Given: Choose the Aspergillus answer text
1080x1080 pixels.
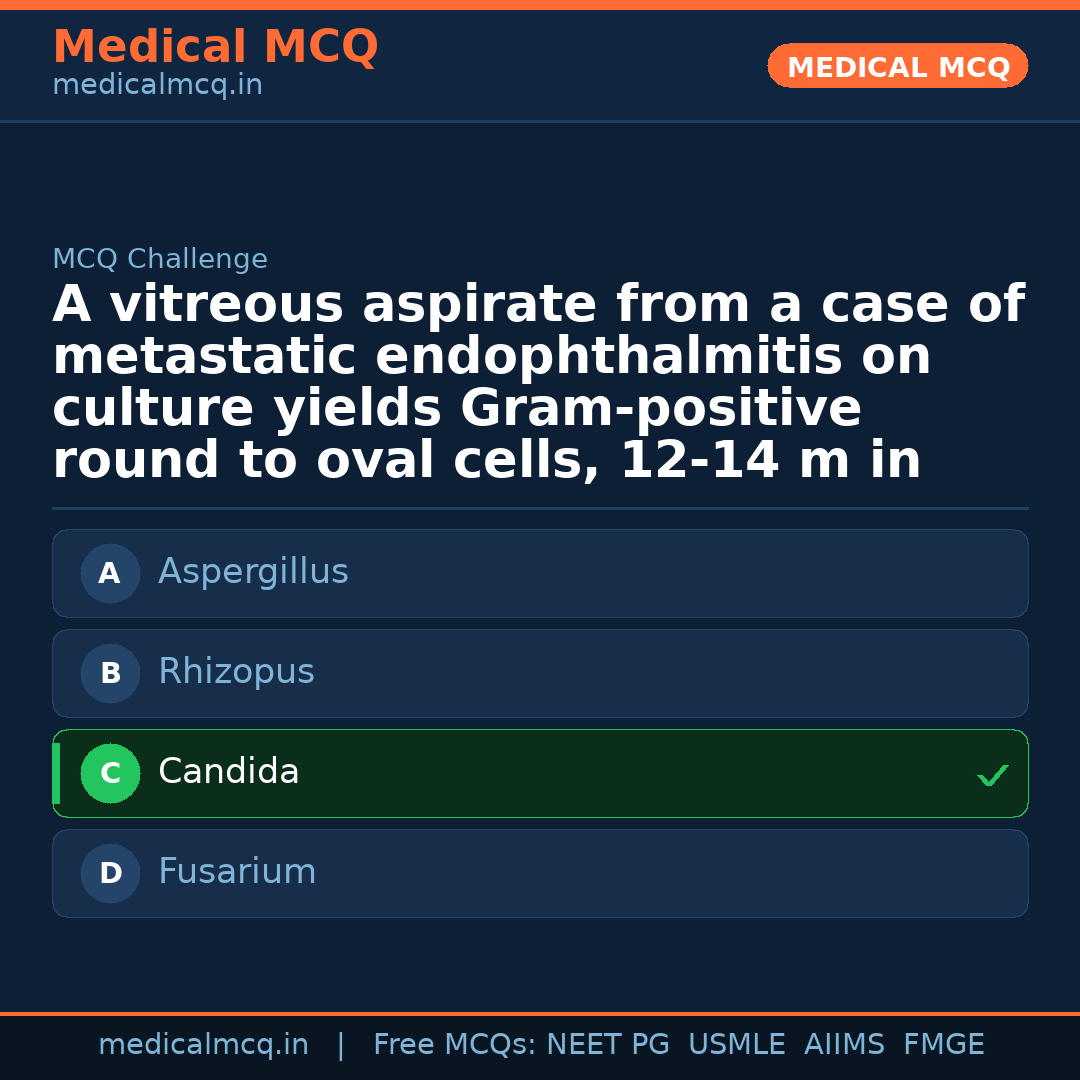Looking at the screenshot, I should click(x=253, y=572).
